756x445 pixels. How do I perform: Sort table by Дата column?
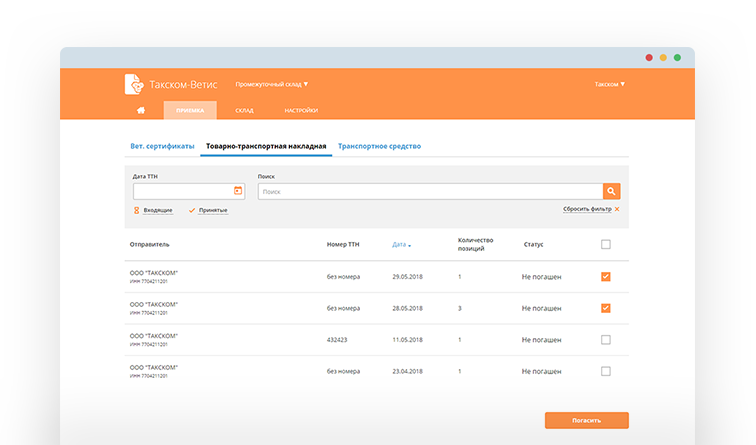401,244
